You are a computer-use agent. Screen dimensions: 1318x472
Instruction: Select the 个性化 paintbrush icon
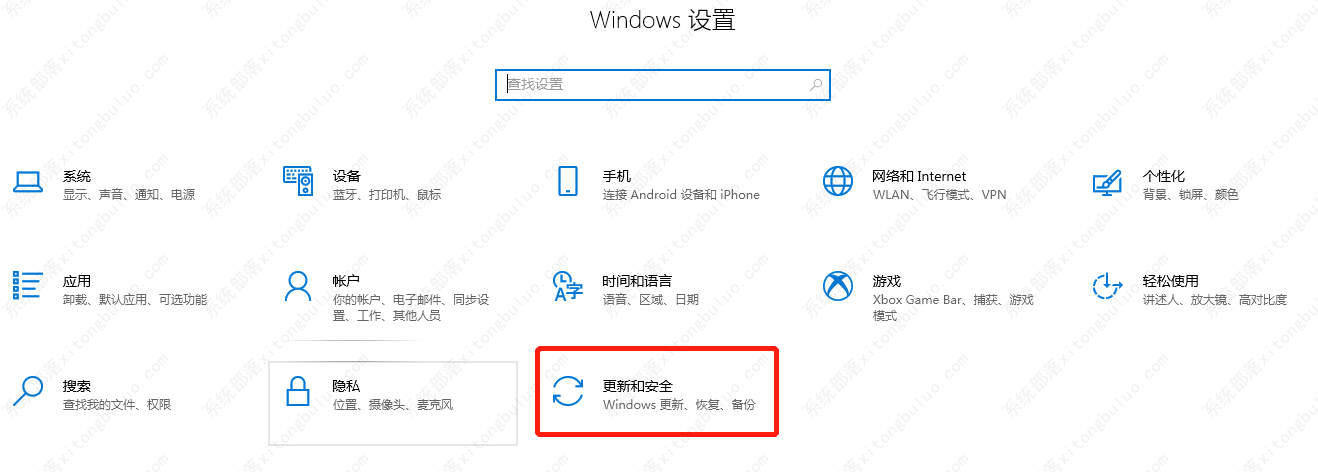1107,182
